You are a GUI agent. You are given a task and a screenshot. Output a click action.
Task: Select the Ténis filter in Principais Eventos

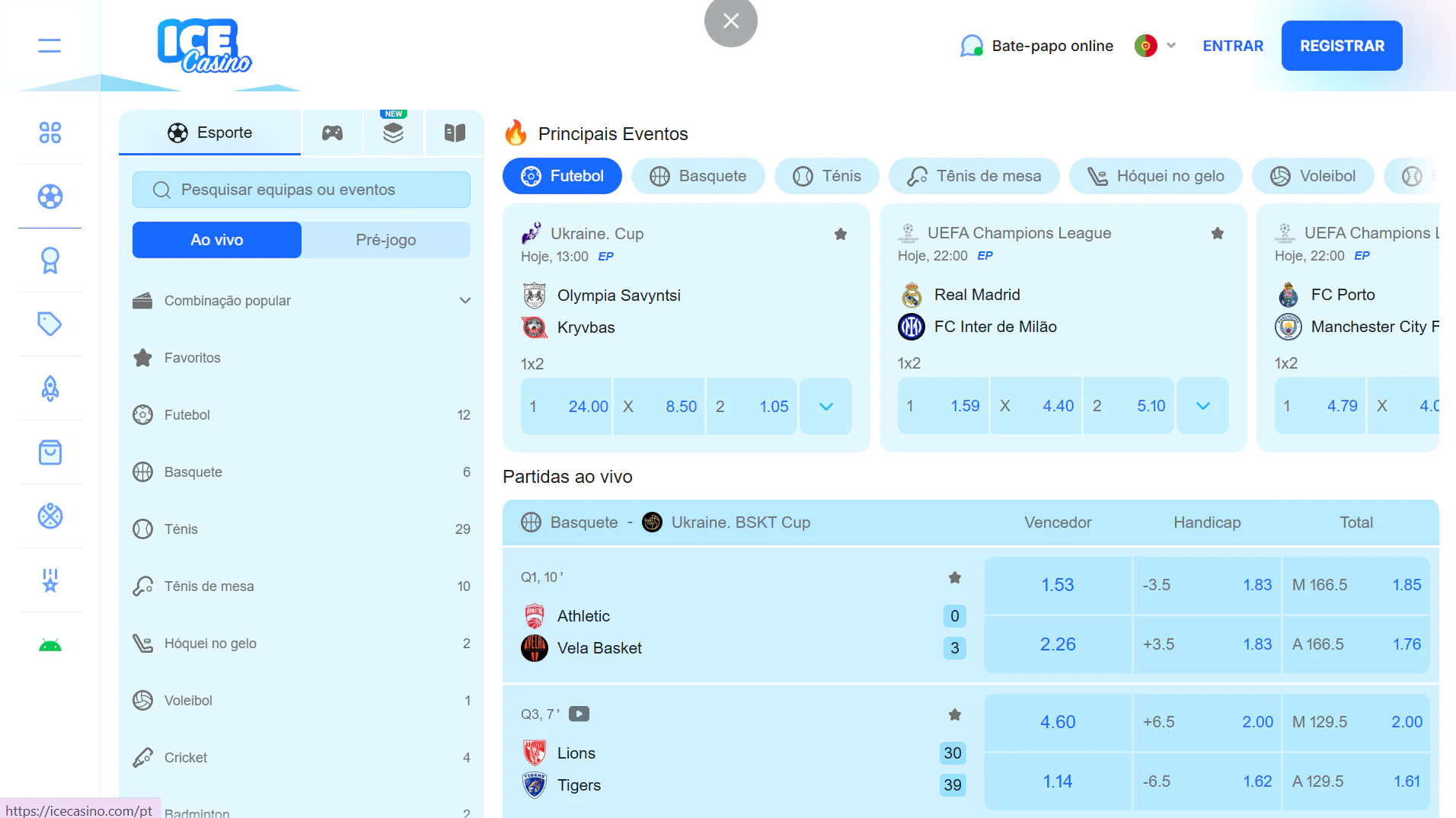(827, 176)
